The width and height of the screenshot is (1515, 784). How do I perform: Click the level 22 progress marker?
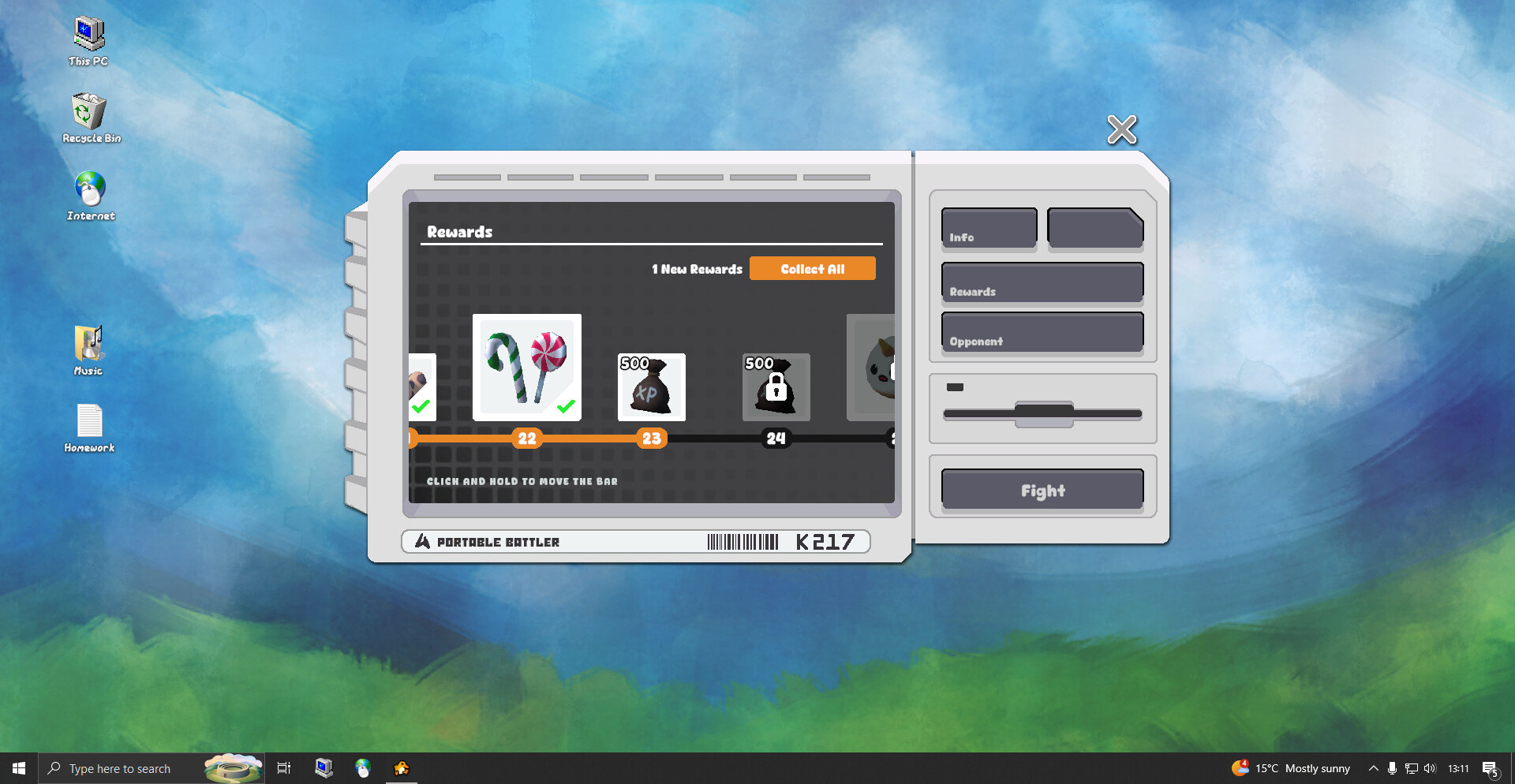[x=526, y=439]
